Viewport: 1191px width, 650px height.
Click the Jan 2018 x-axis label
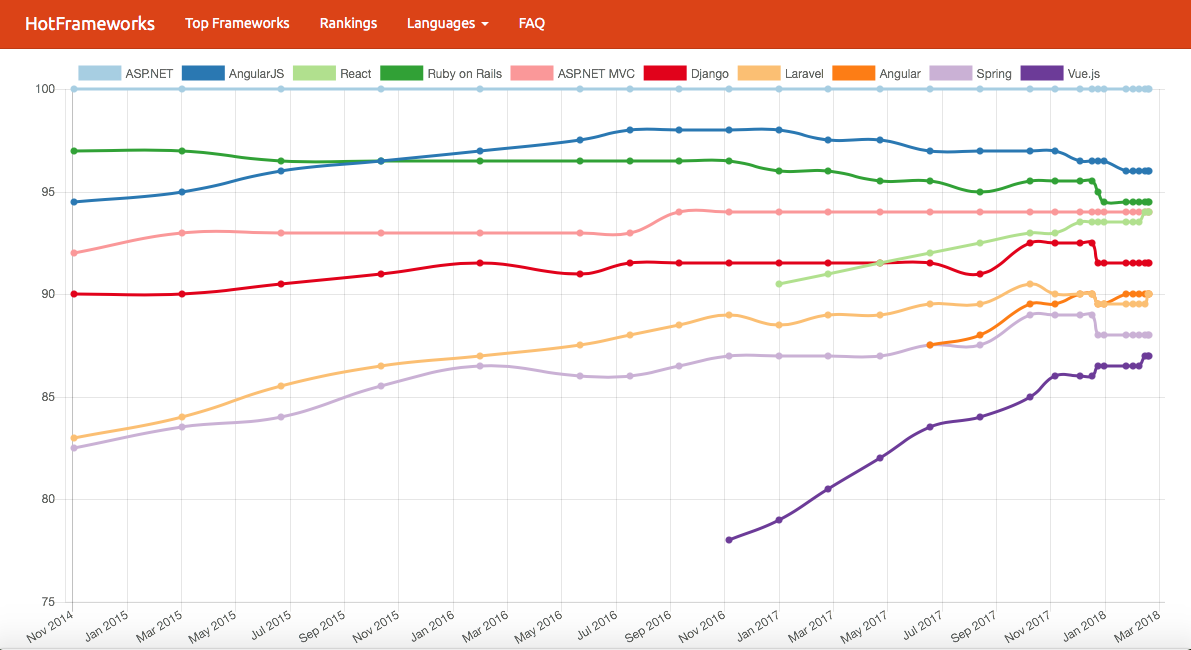[x=1083, y=626]
